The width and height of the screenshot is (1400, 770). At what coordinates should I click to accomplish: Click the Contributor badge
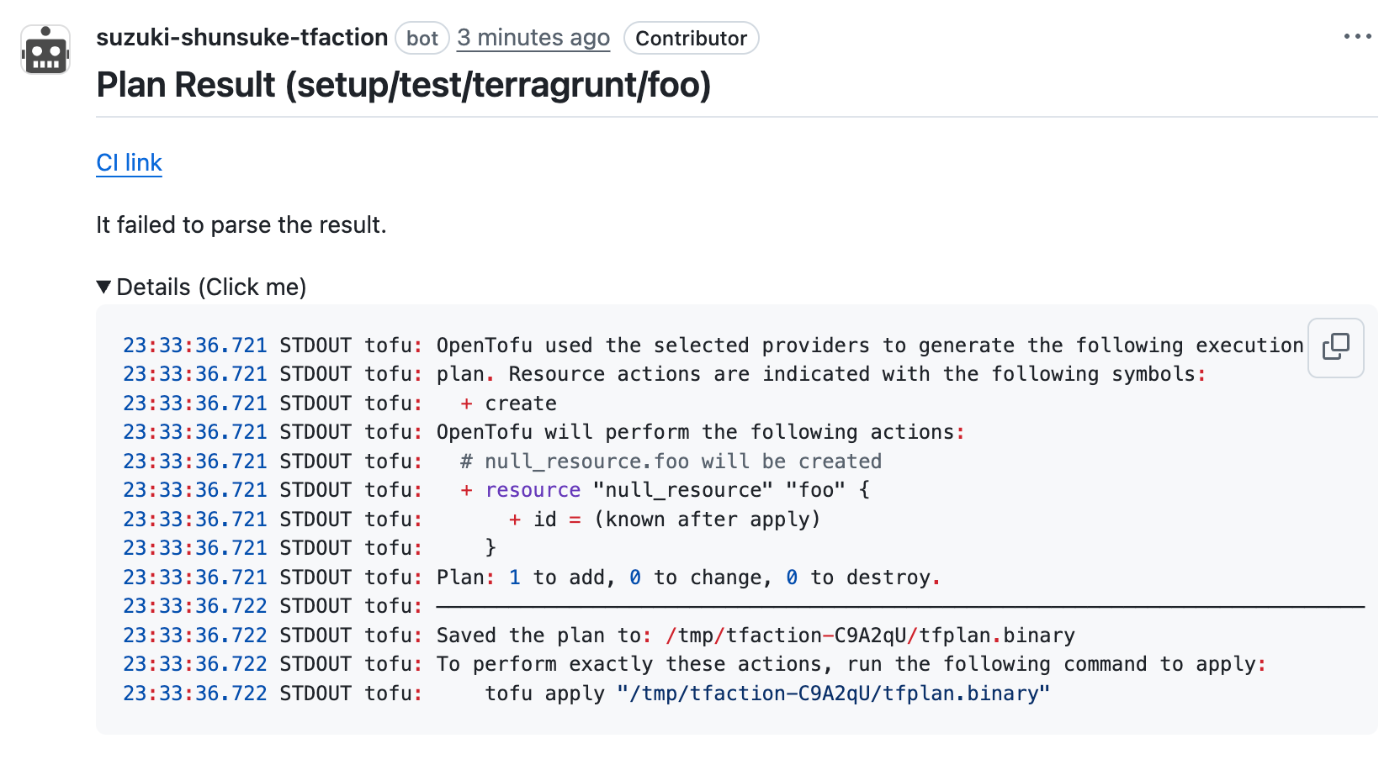(x=691, y=38)
